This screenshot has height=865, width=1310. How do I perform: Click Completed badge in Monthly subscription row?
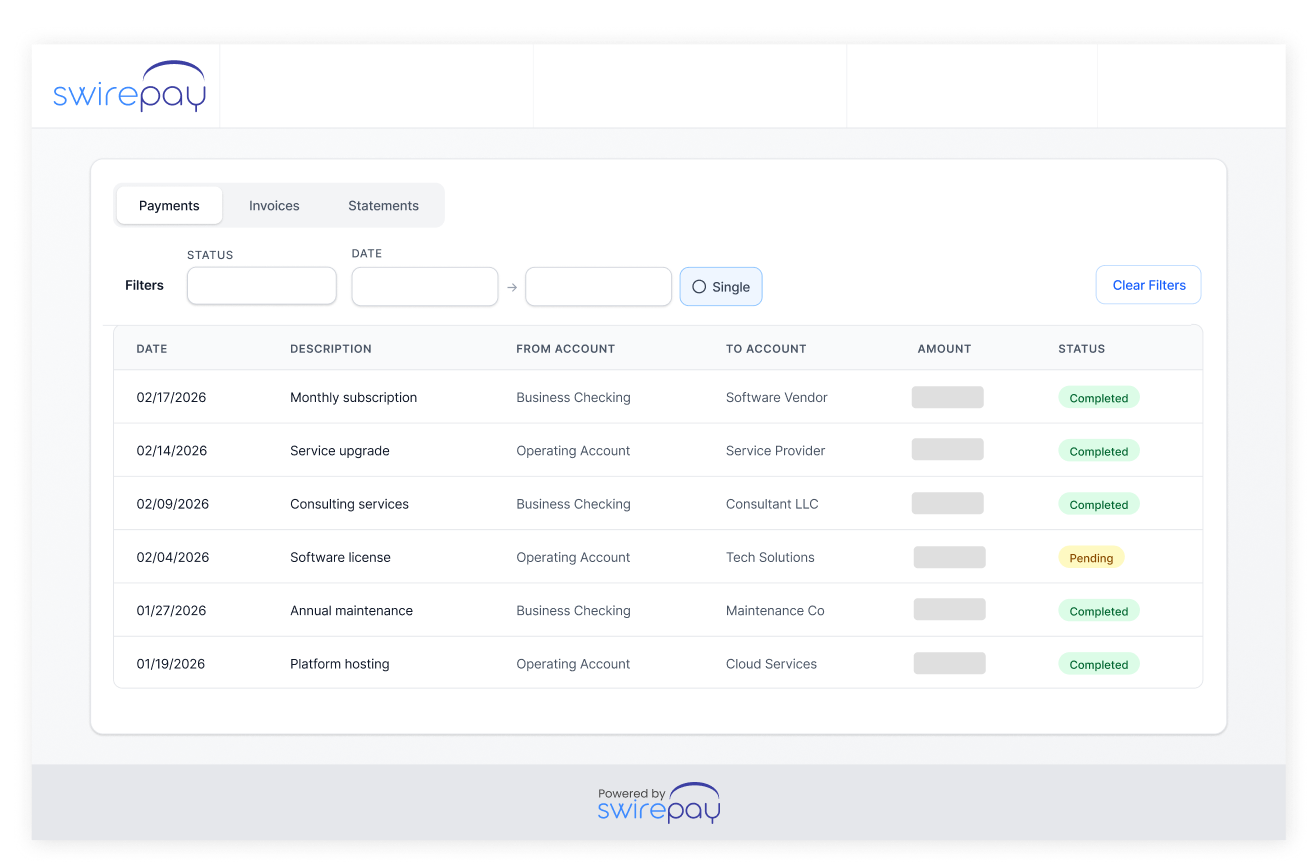coord(1099,398)
